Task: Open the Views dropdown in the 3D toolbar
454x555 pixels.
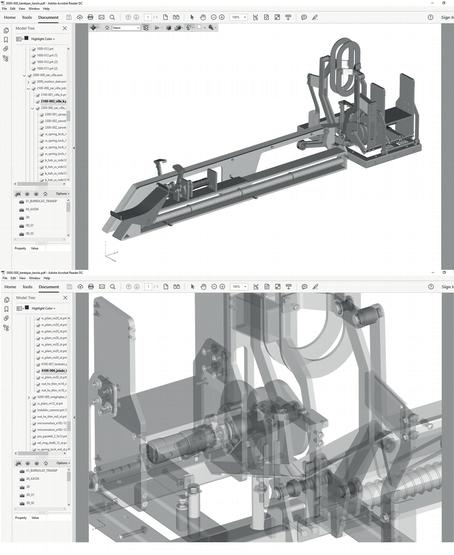Action: click(126, 28)
